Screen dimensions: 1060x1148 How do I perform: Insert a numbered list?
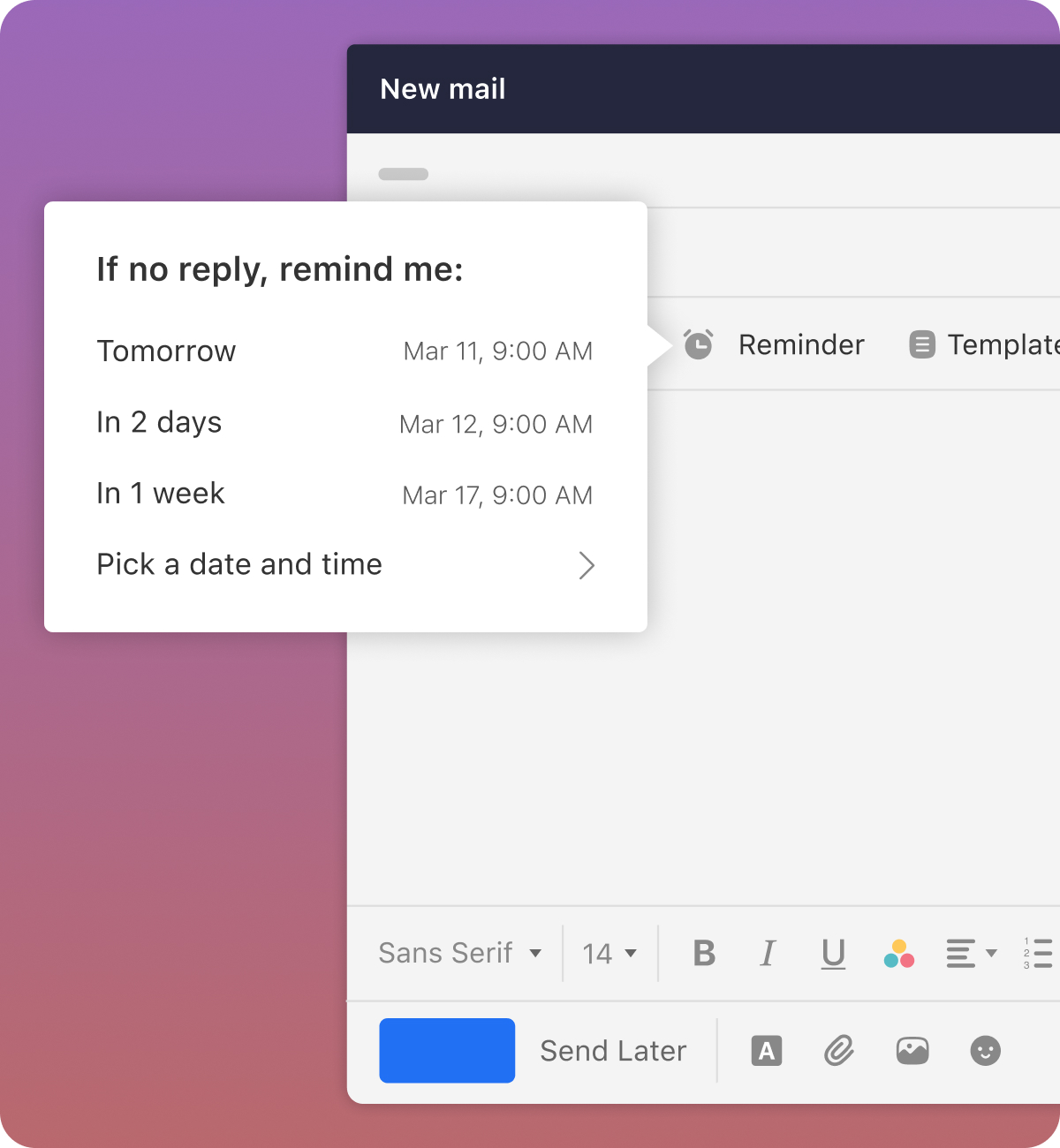click(x=1039, y=954)
